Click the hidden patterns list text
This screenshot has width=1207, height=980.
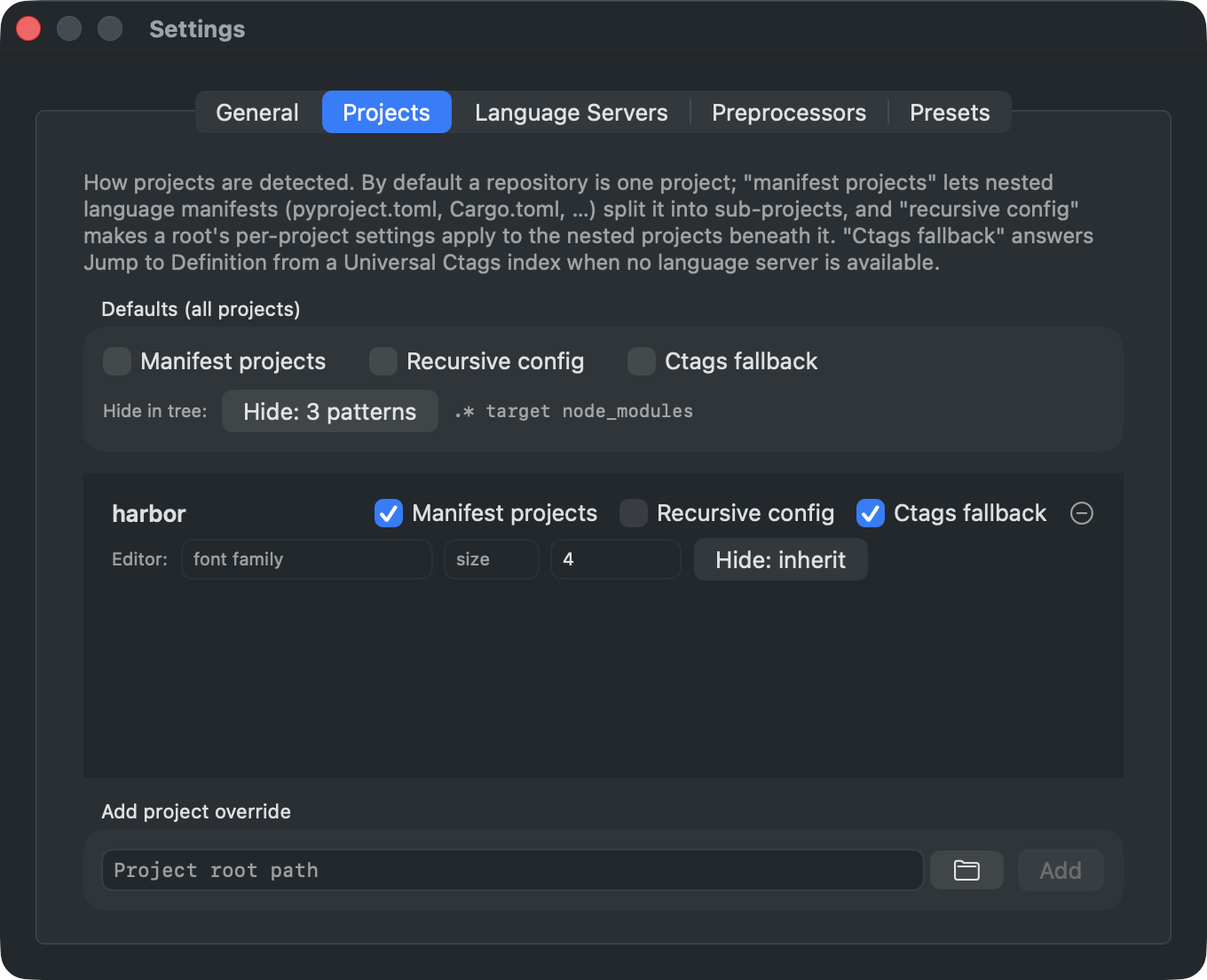(573, 411)
